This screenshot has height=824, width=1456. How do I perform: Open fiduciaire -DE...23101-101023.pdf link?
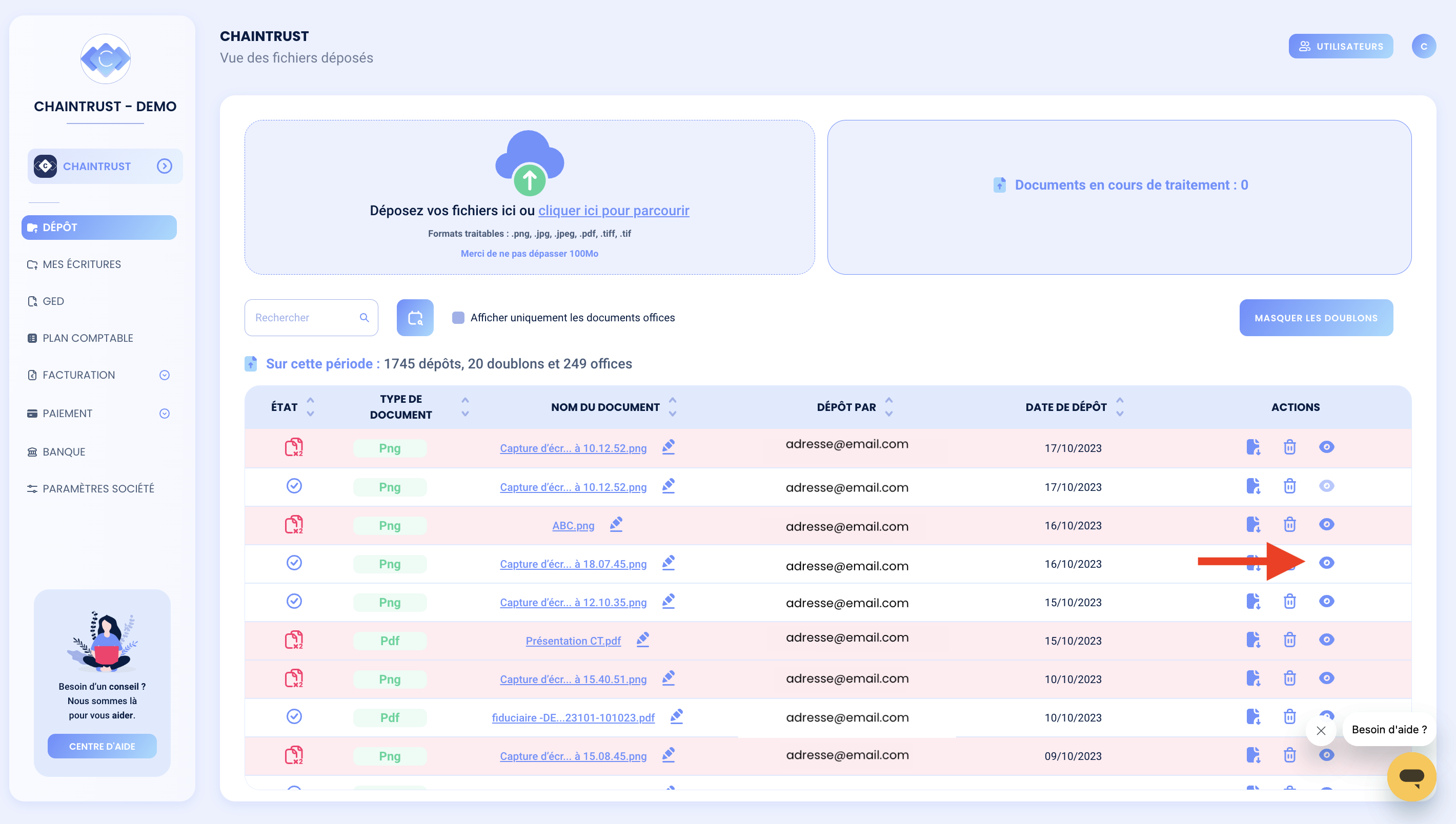point(573,717)
